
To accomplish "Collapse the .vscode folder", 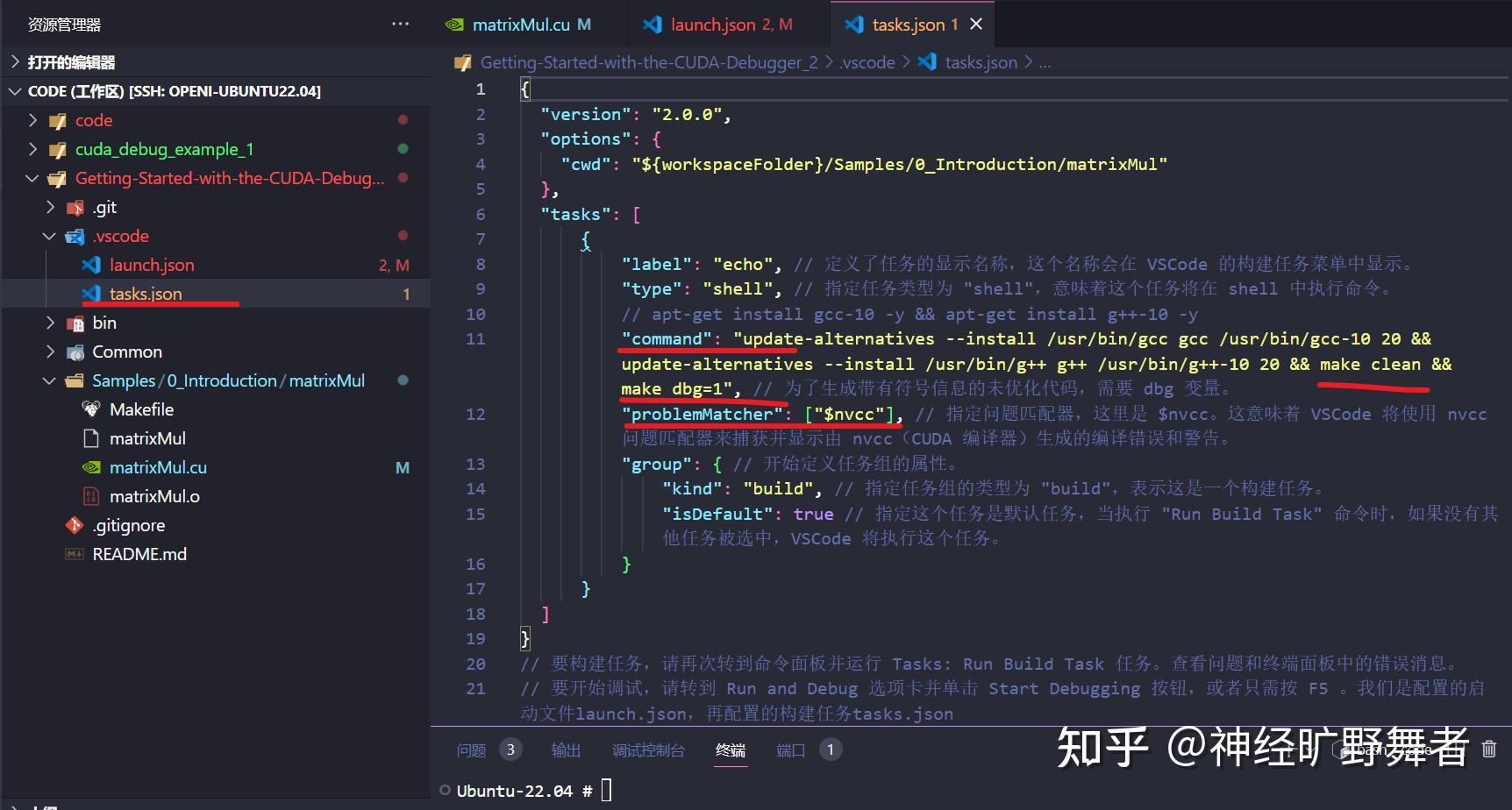I will point(49,235).
